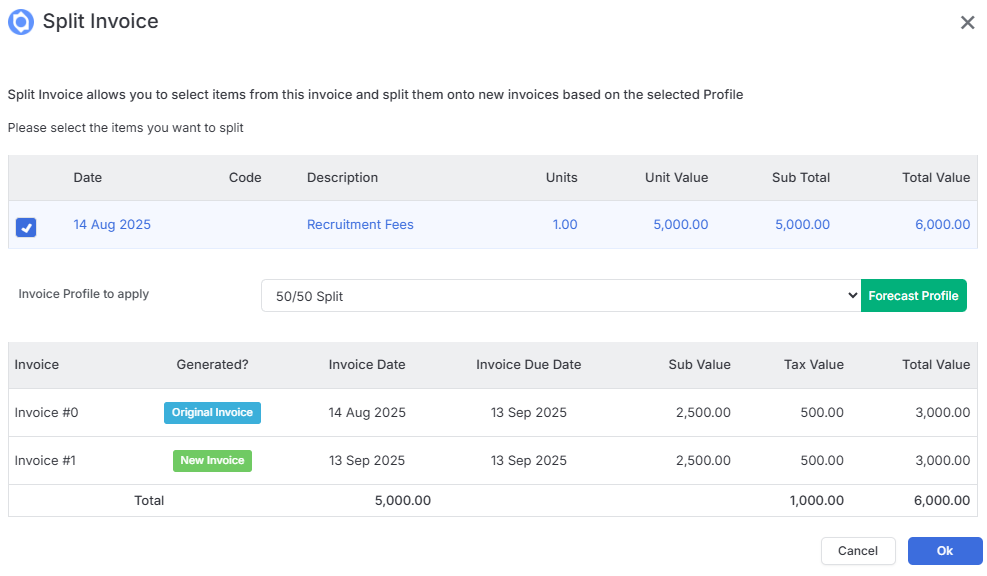Click the Invoice #0 due date 13 Sep 2025
The width and height of the screenshot is (987, 576).
tap(529, 412)
